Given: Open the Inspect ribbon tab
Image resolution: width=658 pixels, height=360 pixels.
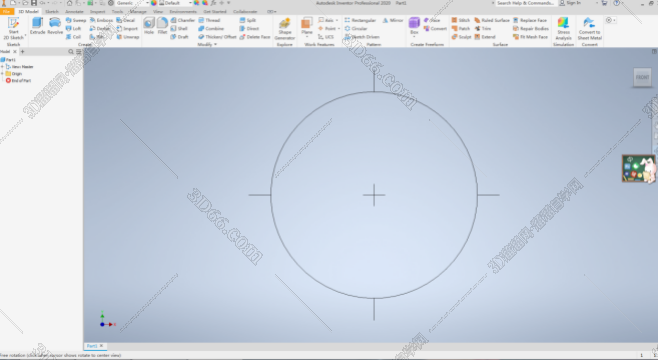Looking at the screenshot, I should pos(97,11).
